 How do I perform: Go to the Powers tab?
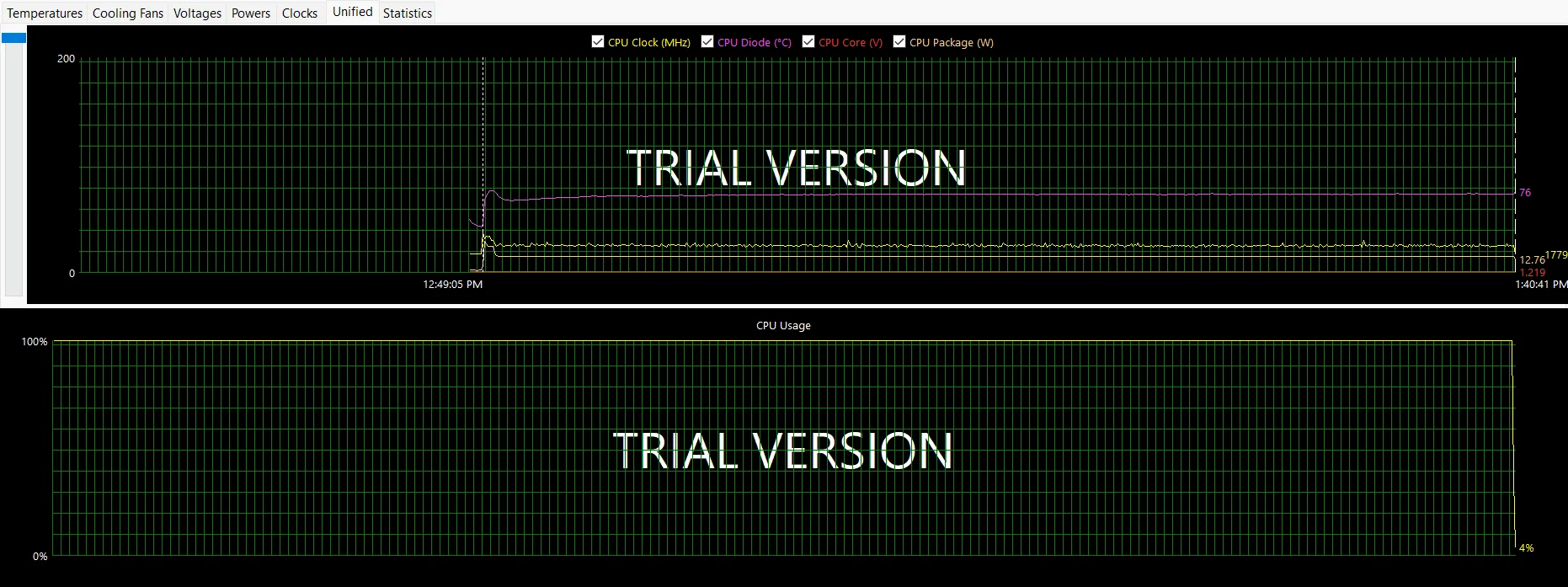(x=251, y=13)
